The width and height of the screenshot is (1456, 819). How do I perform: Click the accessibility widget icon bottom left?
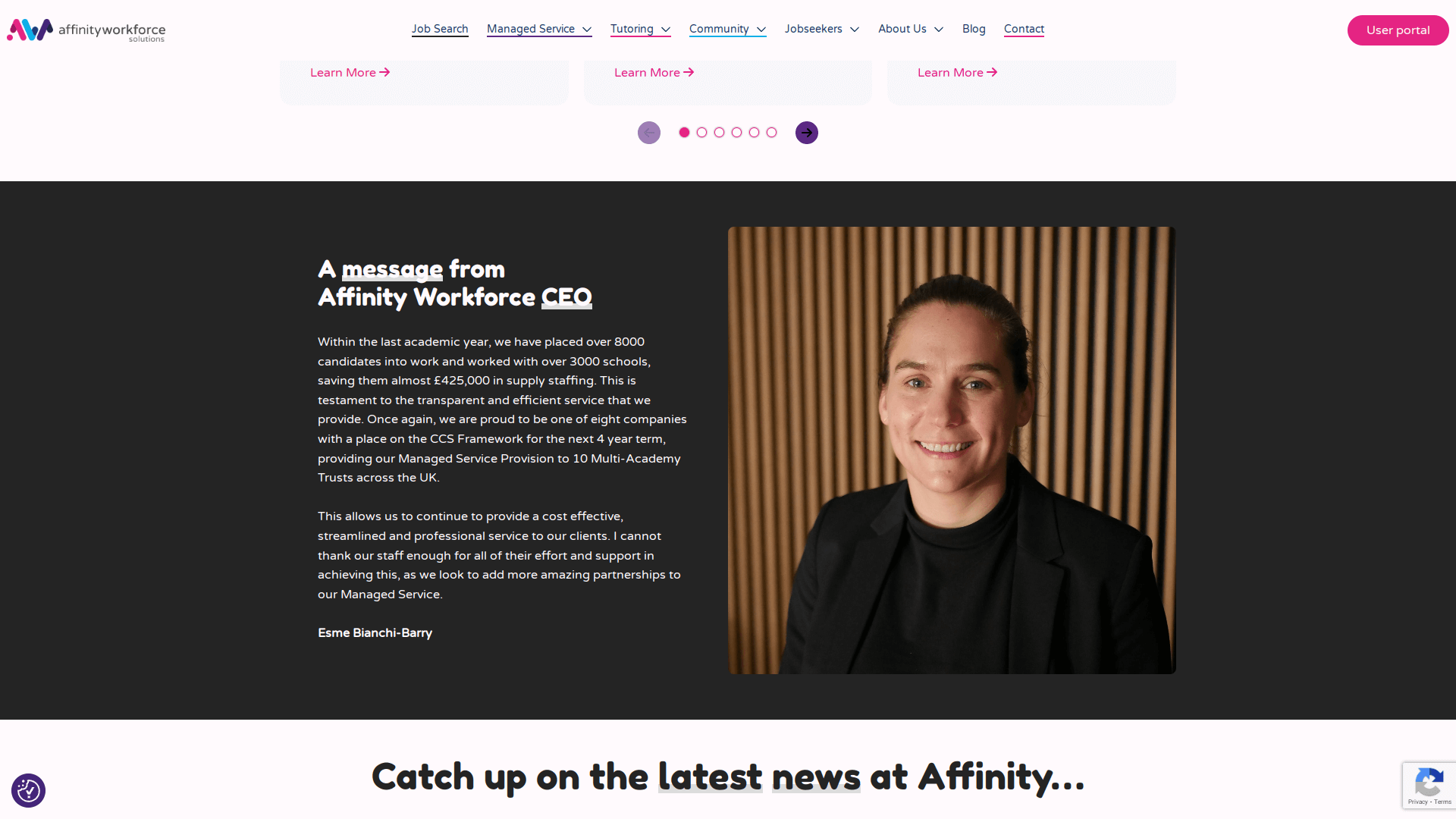tap(28, 790)
